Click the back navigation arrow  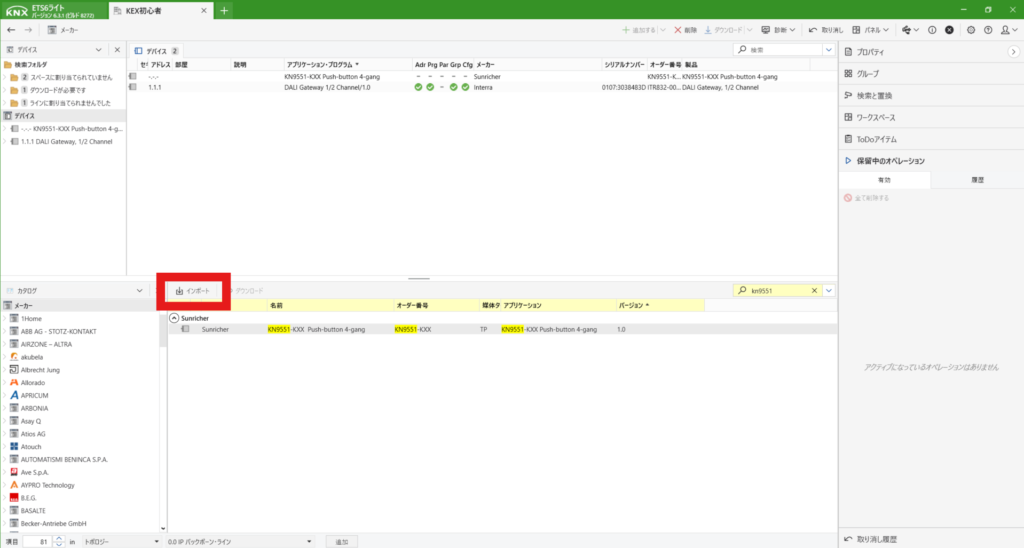click(x=11, y=30)
